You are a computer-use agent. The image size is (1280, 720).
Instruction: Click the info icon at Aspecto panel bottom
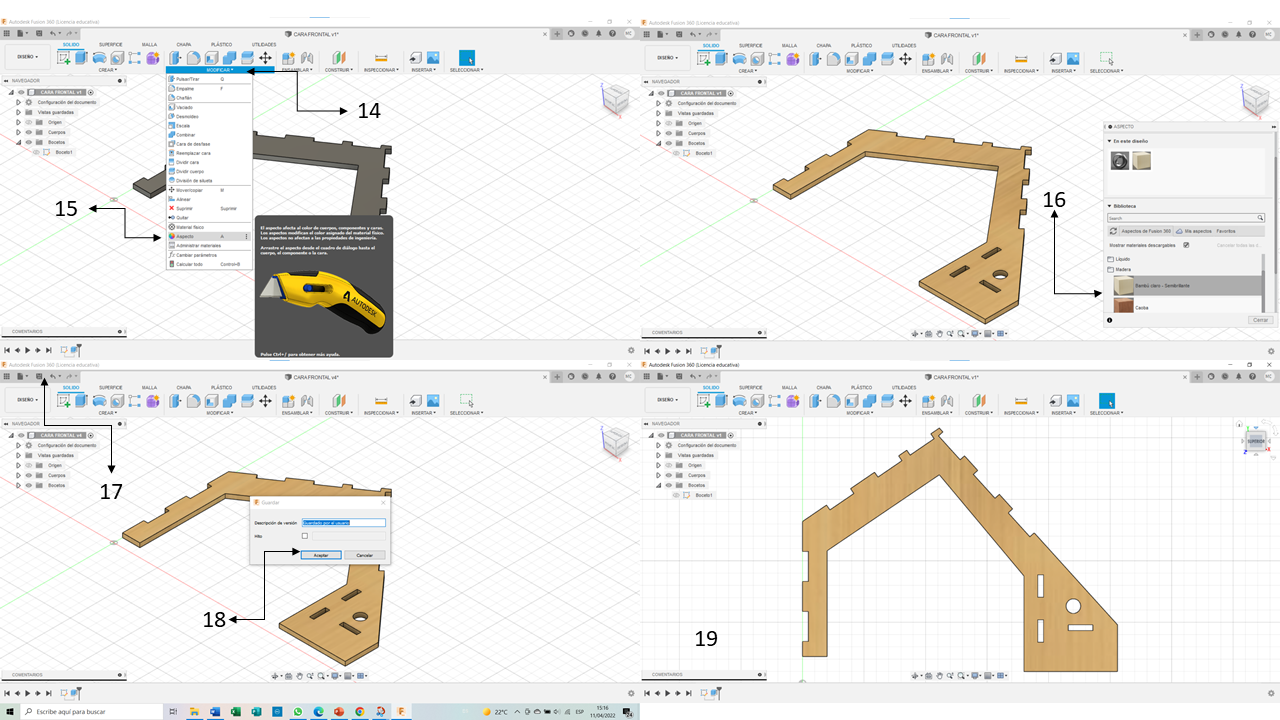1109,320
